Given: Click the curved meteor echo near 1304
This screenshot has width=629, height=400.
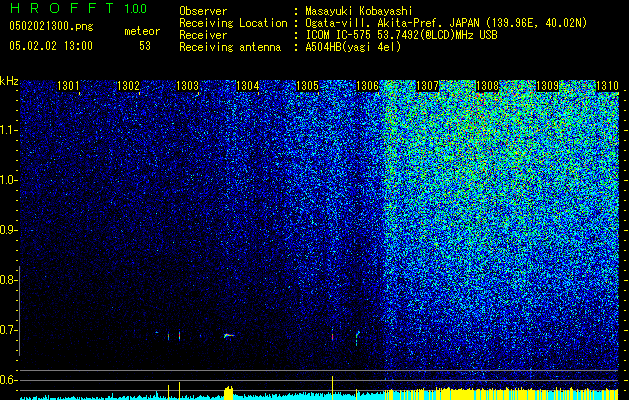Looking at the screenshot, I should click(229, 335).
